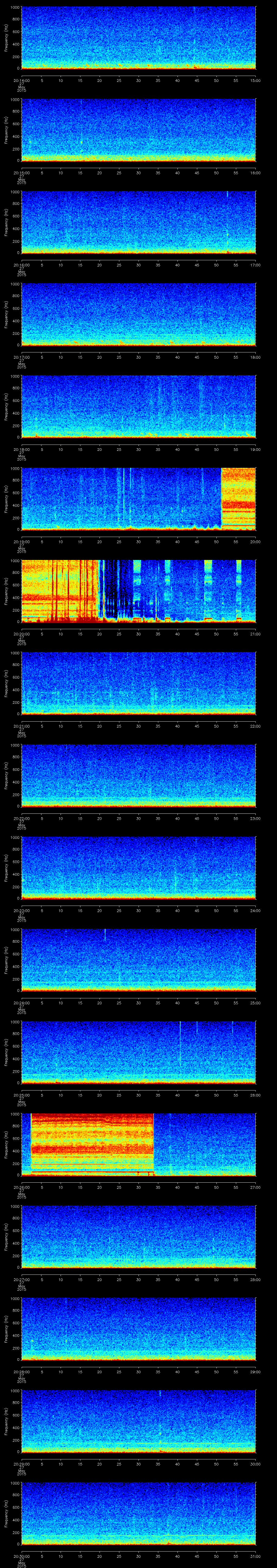The width and height of the screenshot is (277, 1568).
Task: Click the "22:00" end-of-axis label
Action: [x=256, y=726]
